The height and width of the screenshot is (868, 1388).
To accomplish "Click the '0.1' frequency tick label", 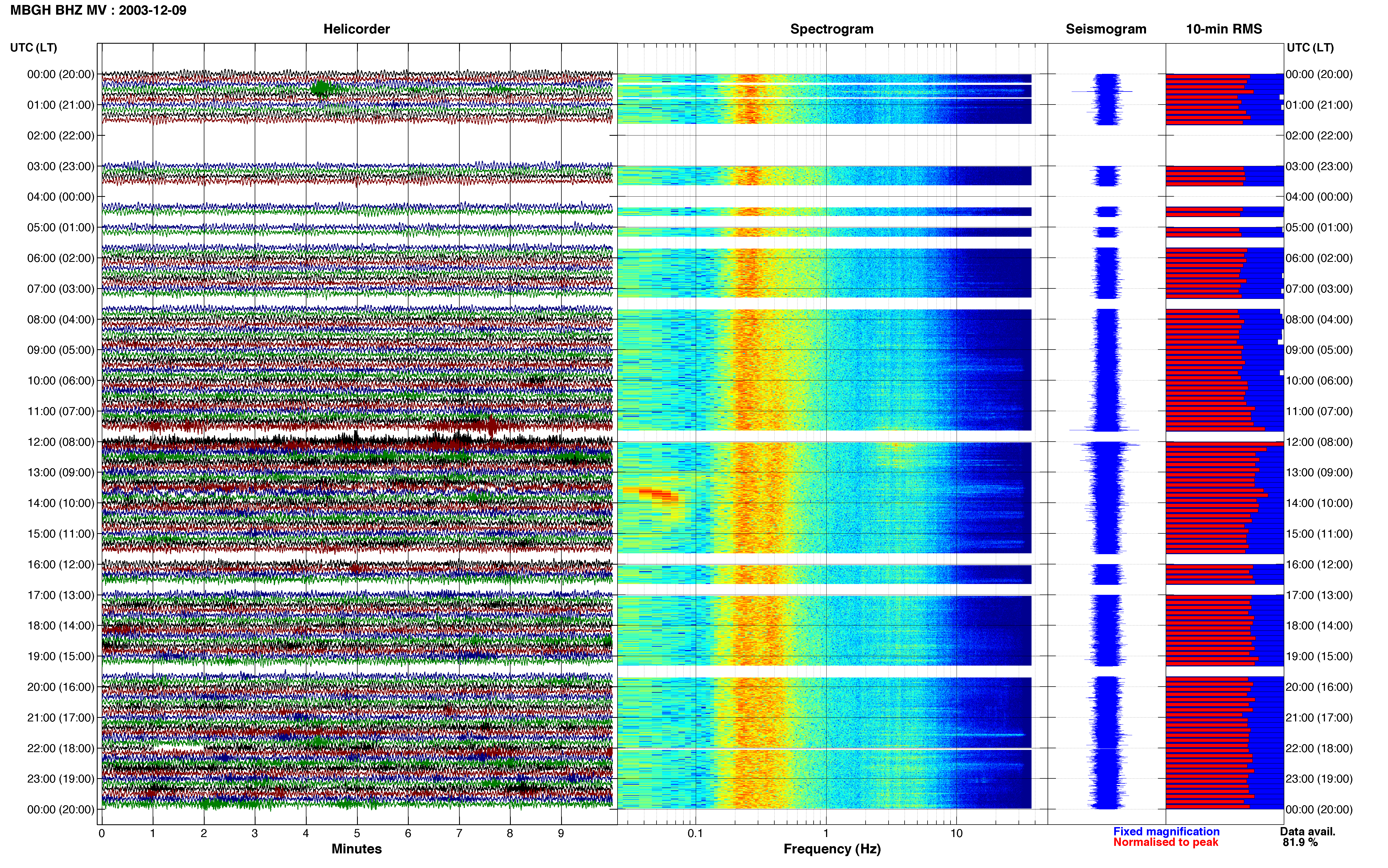I will tap(695, 833).
